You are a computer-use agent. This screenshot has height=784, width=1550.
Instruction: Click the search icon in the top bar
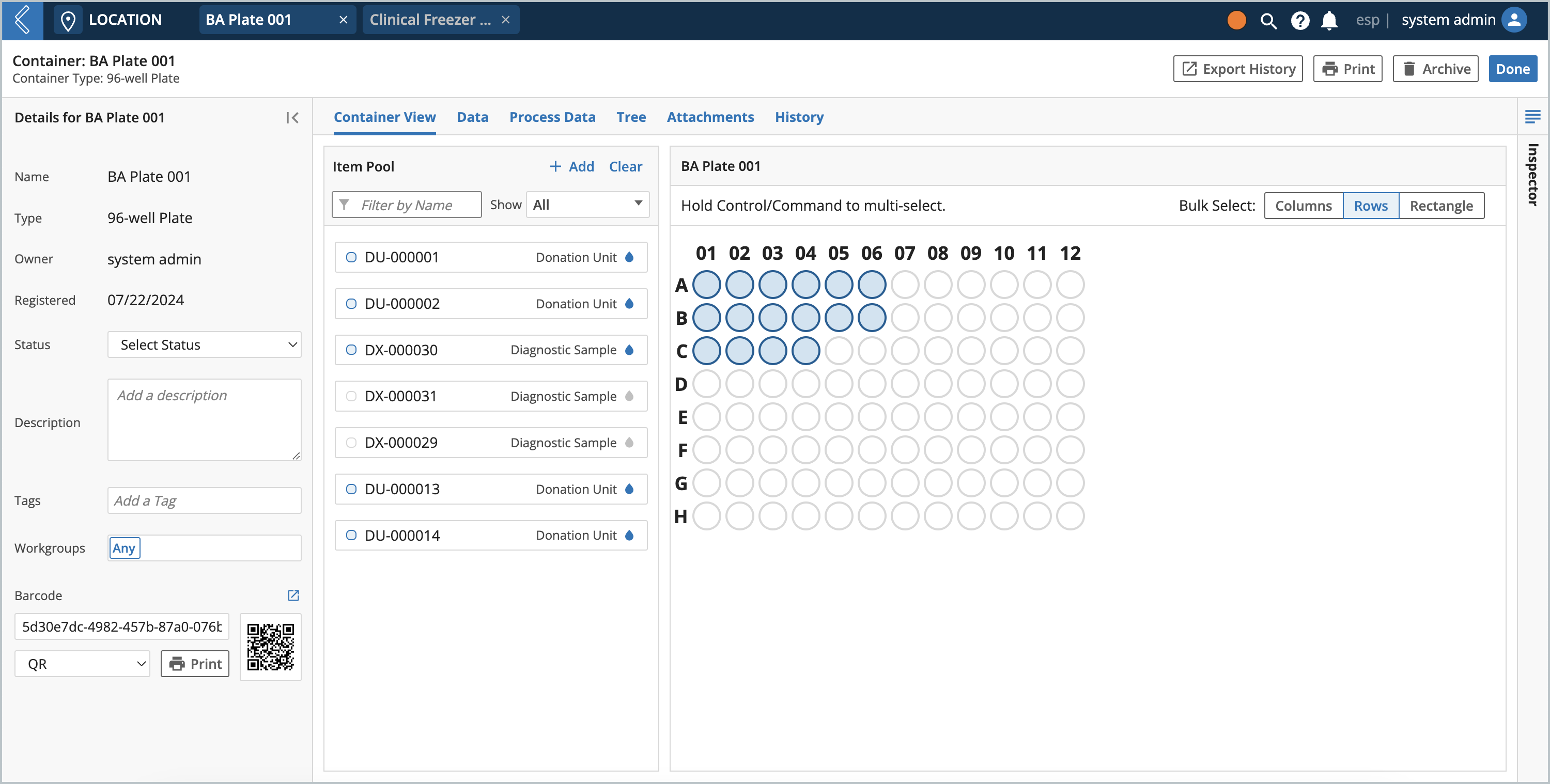pos(1269,20)
